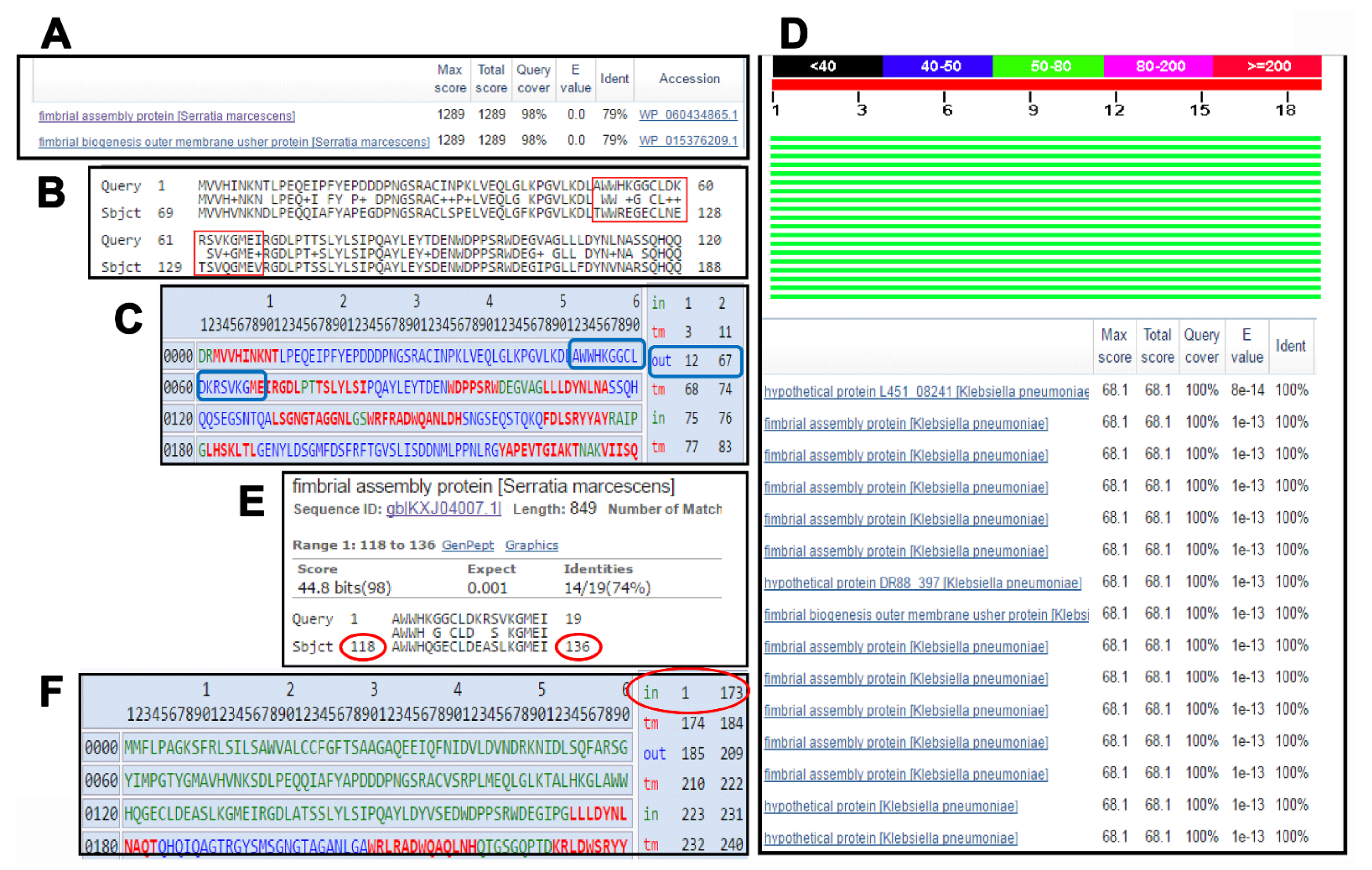Click the green 50-80 score legend block
1372x870 pixels.
tap(1048, 67)
